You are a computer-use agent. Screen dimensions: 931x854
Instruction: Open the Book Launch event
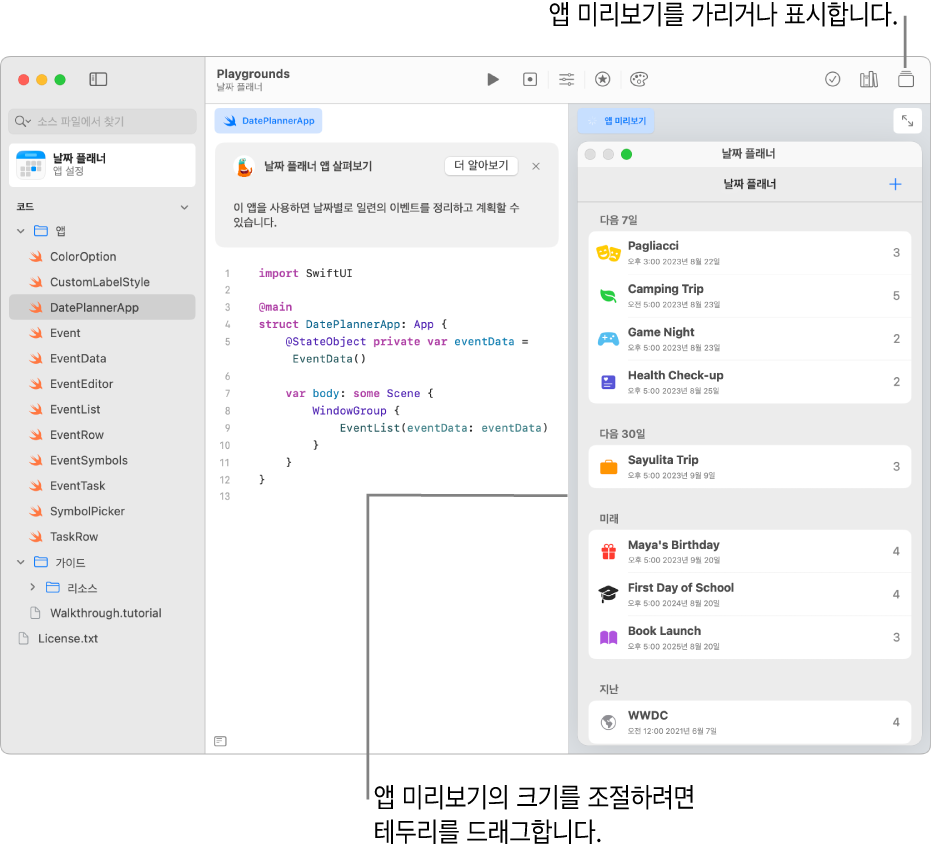tap(750, 637)
